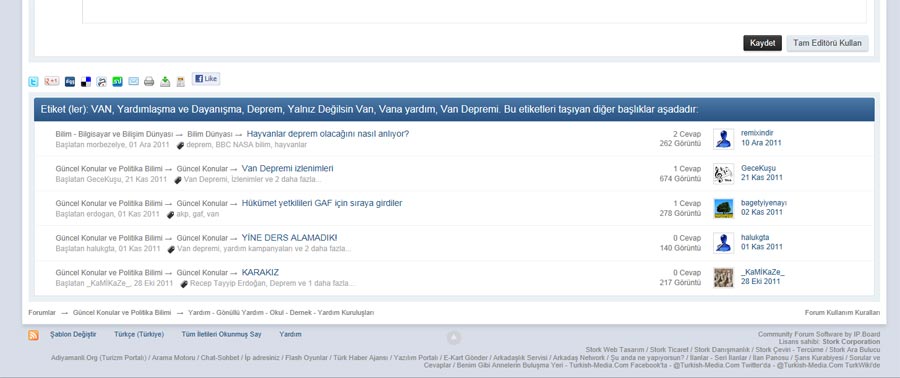Share on StumbleUpon using the green icon
This screenshot has width=900, height=378.
(117, 81)
